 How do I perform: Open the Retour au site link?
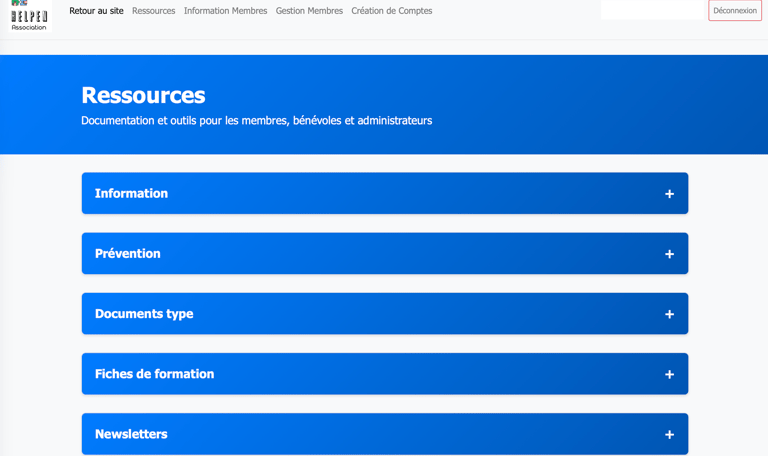pyautogui.click(x=96, y=11)
